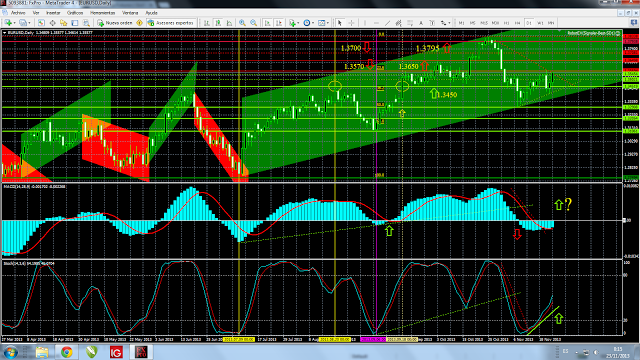Screen dimensions: 640x360
Task: Switch chart to candlestick mode
Action: (x=218, y=23)
